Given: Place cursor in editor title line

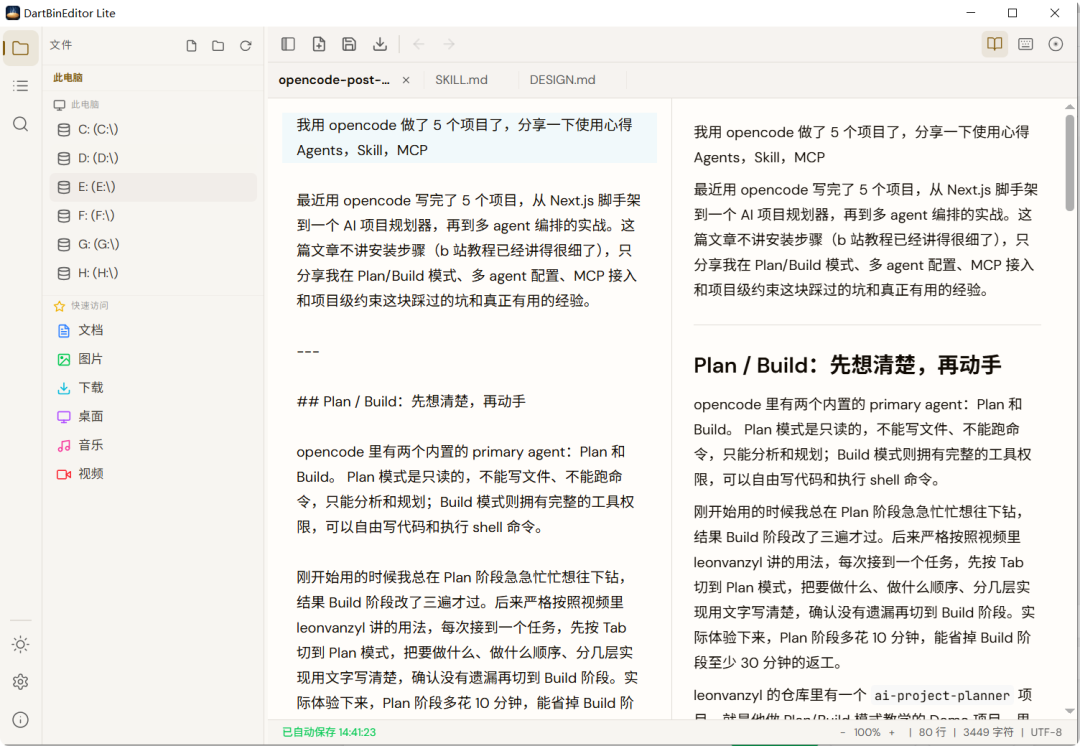Looking at the screenshot, I should tap(469, 138).
